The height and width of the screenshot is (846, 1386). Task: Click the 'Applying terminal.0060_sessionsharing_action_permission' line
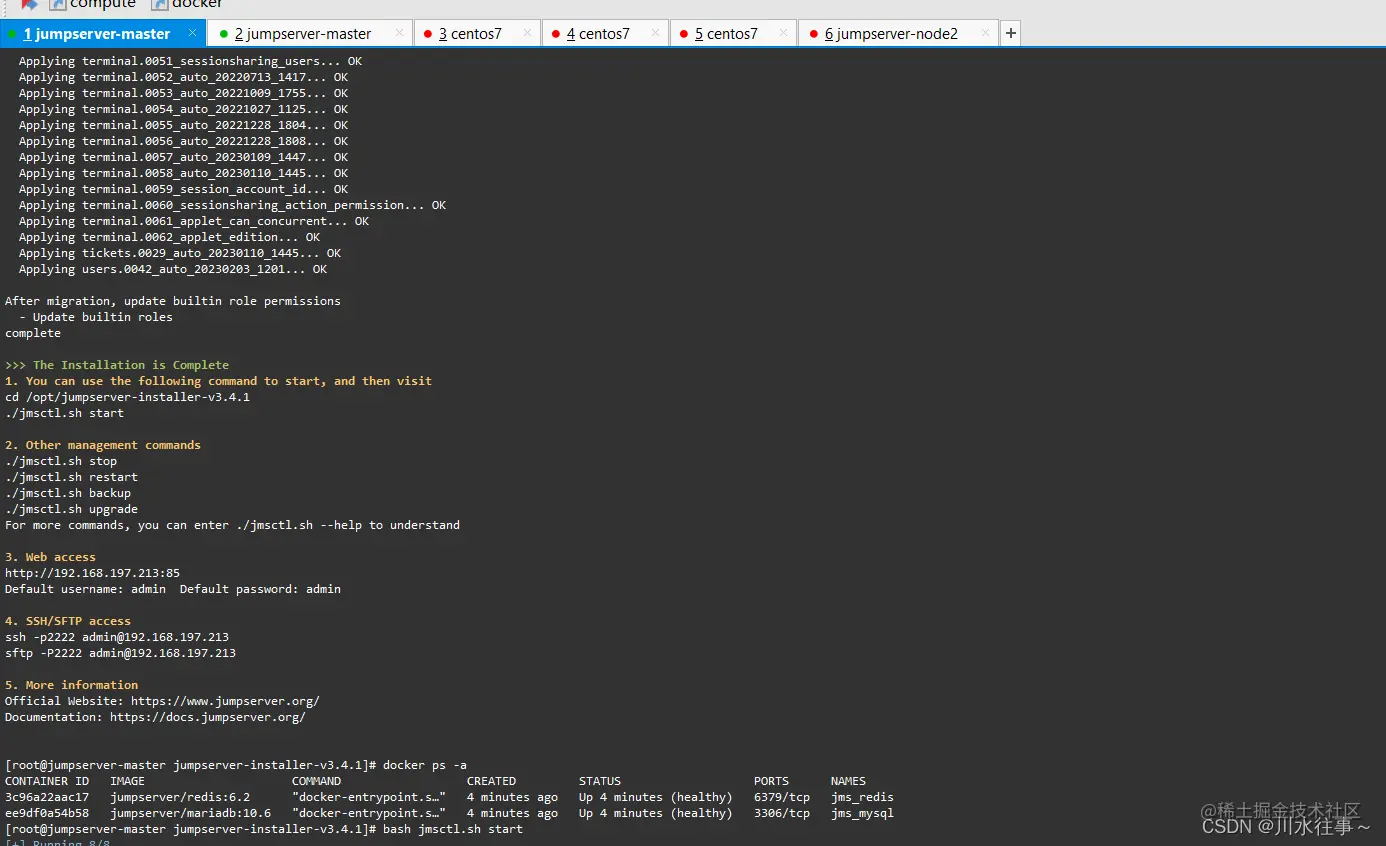coord(232,205)
